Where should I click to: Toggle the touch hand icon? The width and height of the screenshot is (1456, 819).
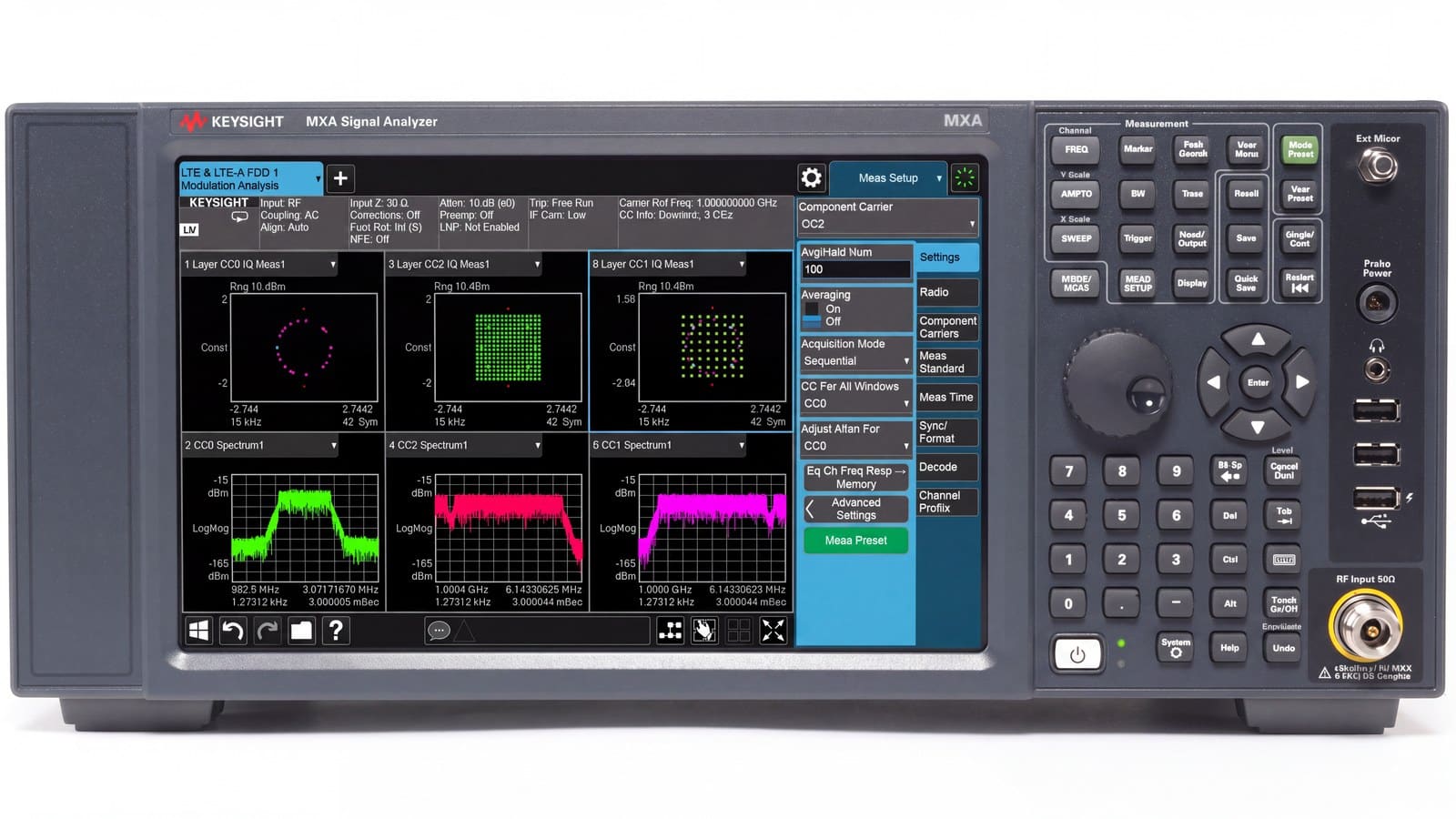tap(704, 630)
